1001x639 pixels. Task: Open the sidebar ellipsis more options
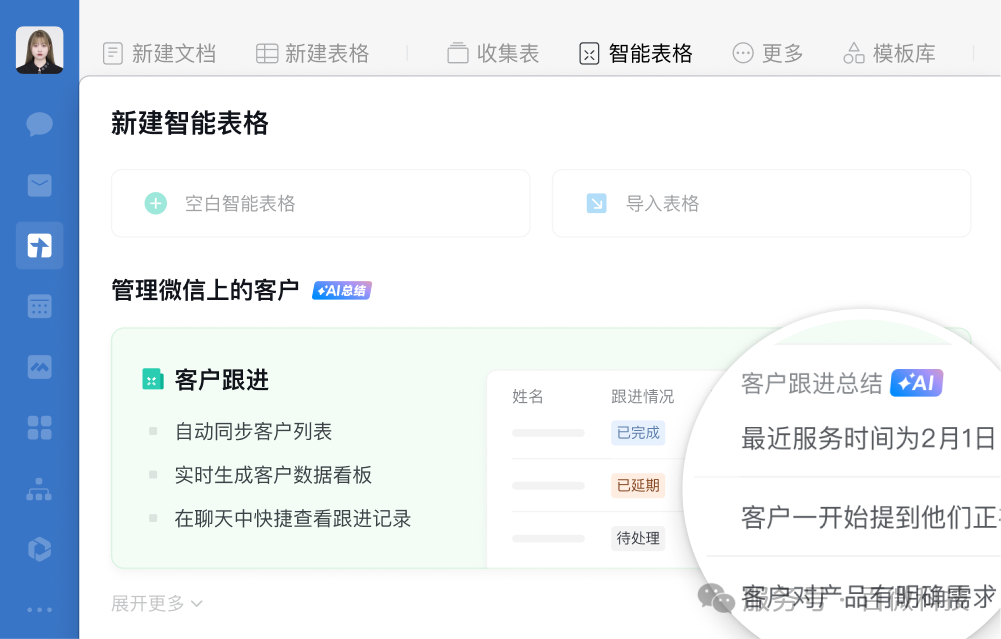click(38, 610)
